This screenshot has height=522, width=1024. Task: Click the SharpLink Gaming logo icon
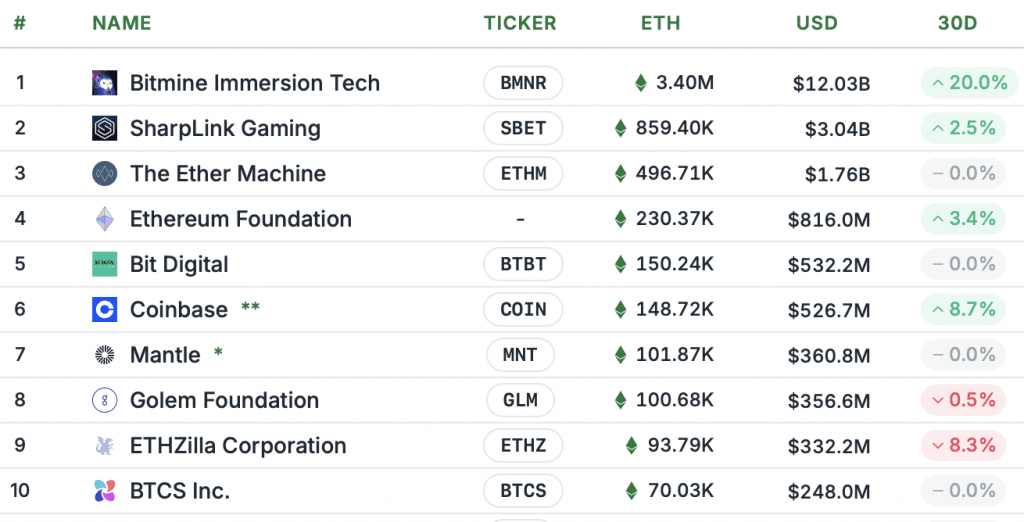click(x=104, y=128)
